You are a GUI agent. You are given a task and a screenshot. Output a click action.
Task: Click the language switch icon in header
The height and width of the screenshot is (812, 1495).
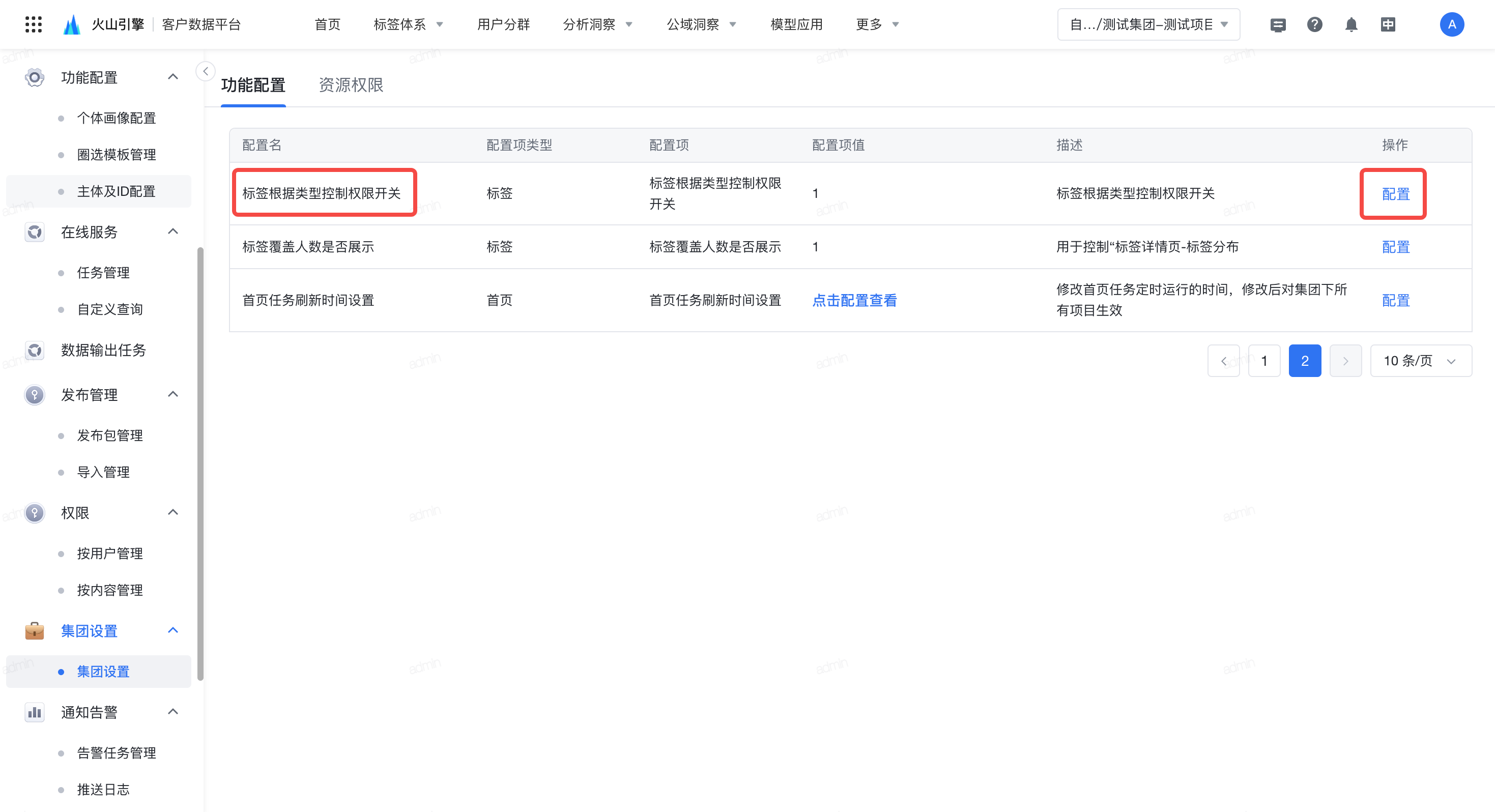pos(1388,24)
